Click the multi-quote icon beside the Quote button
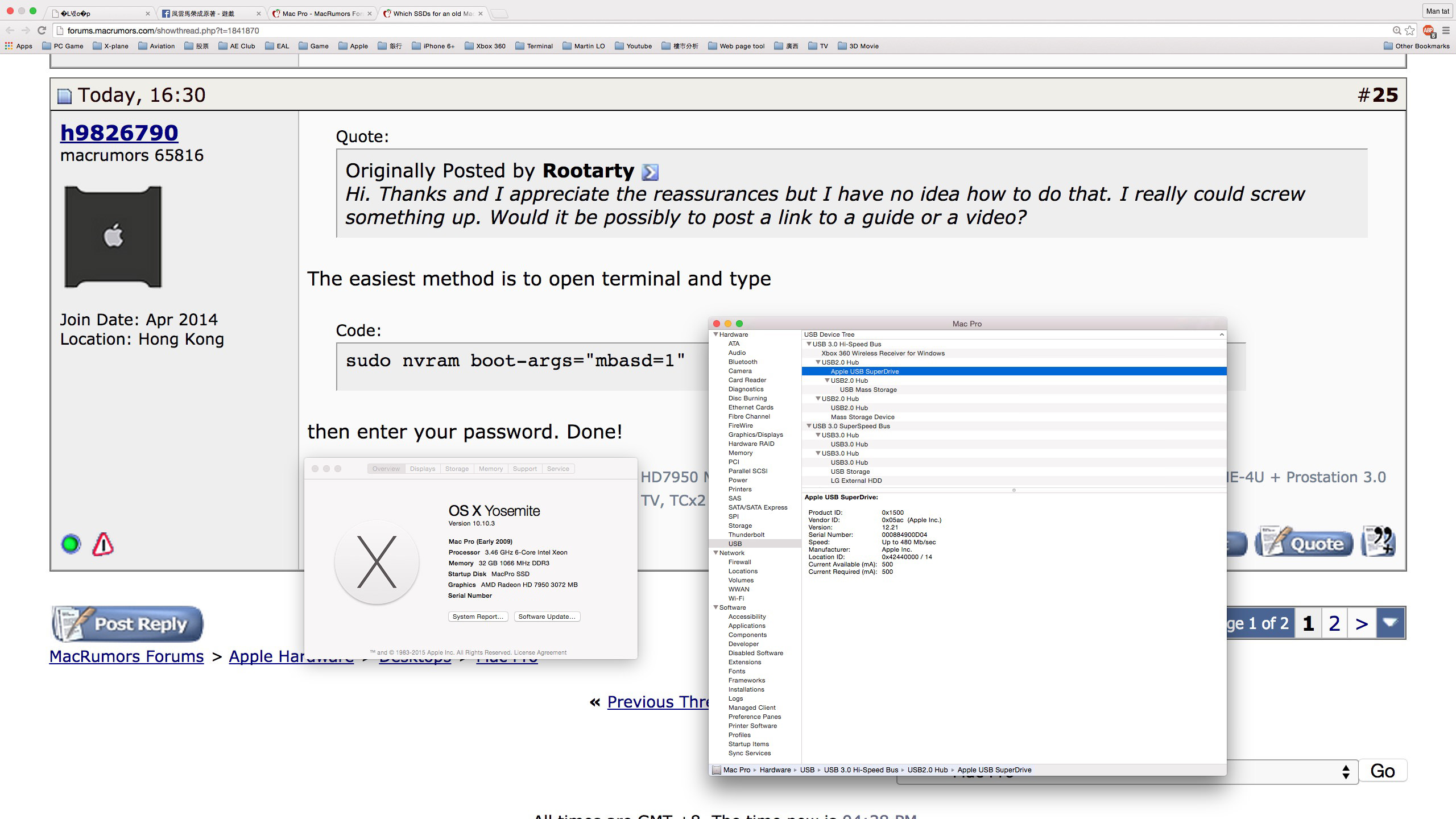This screenshot has width=1456, height=819. coord(1378,541)
